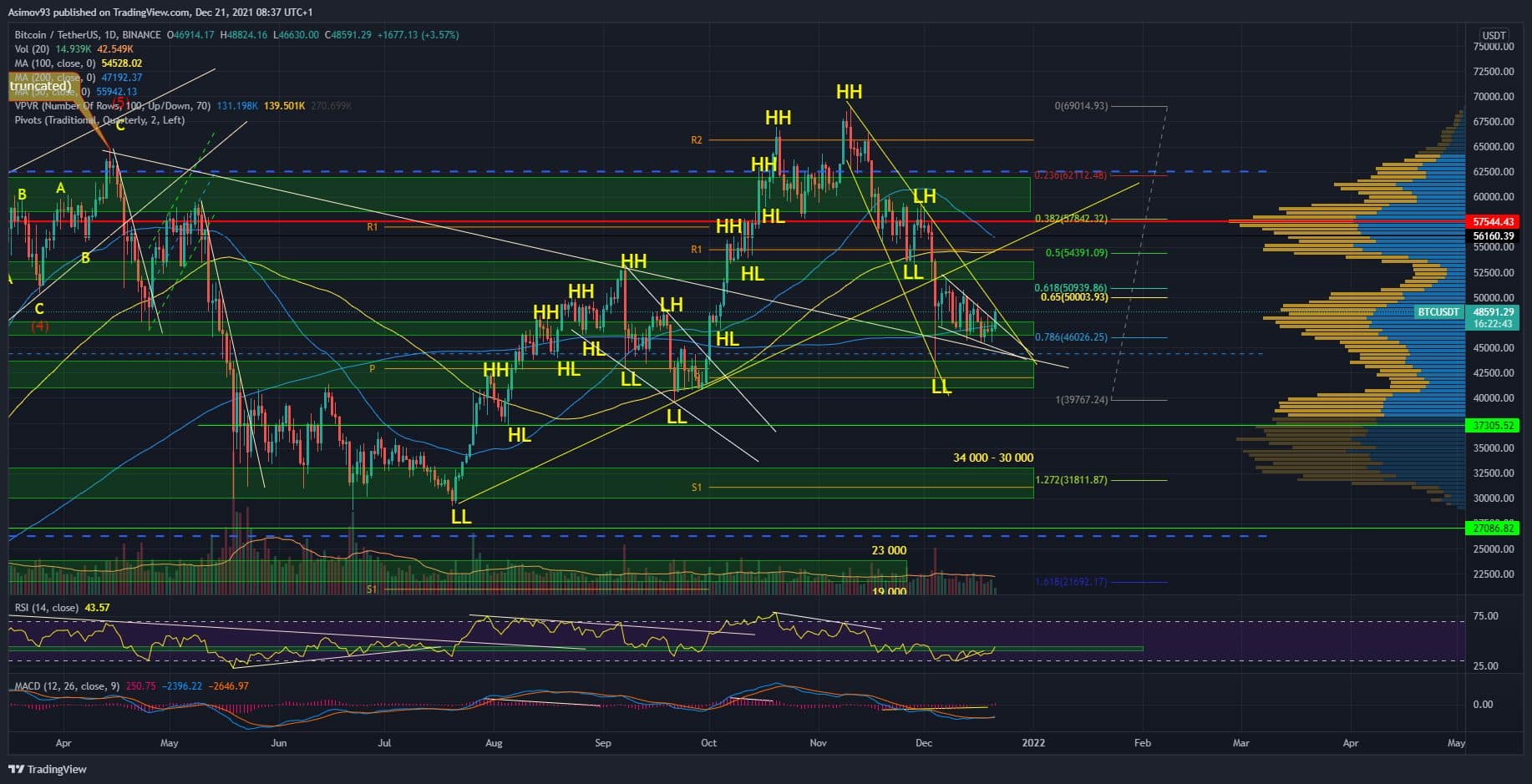Screen dimensions: 1532x784
Task: Click the 40000.00 price axis level
Action: [1493, 398]
